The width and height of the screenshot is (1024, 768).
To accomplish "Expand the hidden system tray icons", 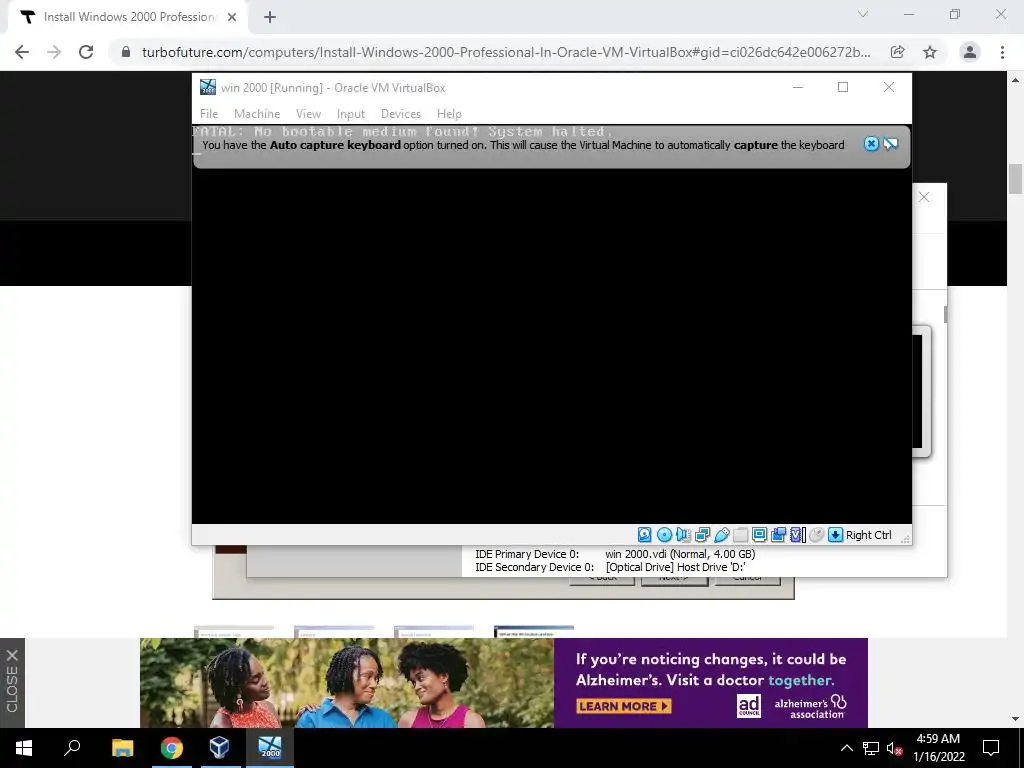I will click(x=846, y=748).
